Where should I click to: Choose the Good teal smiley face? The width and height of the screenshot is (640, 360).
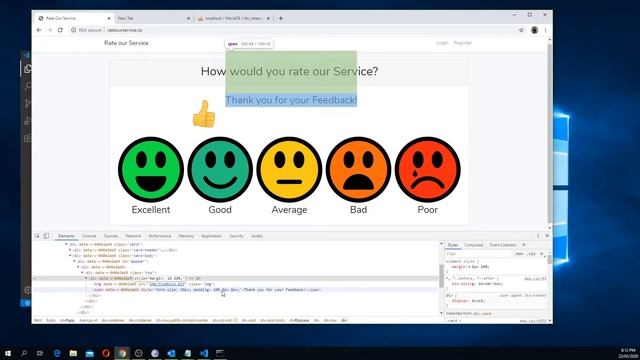220,169
